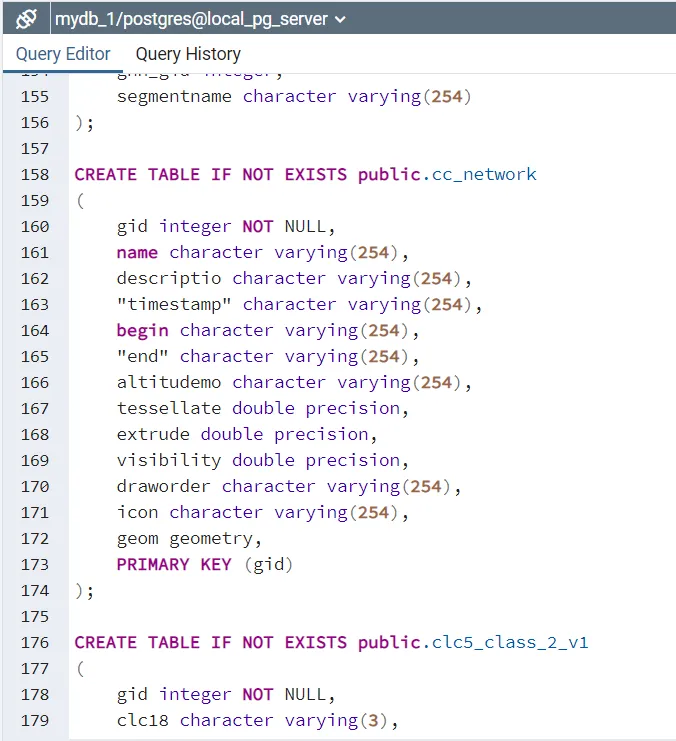This screenshot has width=676, height=741.
Task: Click the opening parenthesis on line 159
Action: [x=80, y=200]
